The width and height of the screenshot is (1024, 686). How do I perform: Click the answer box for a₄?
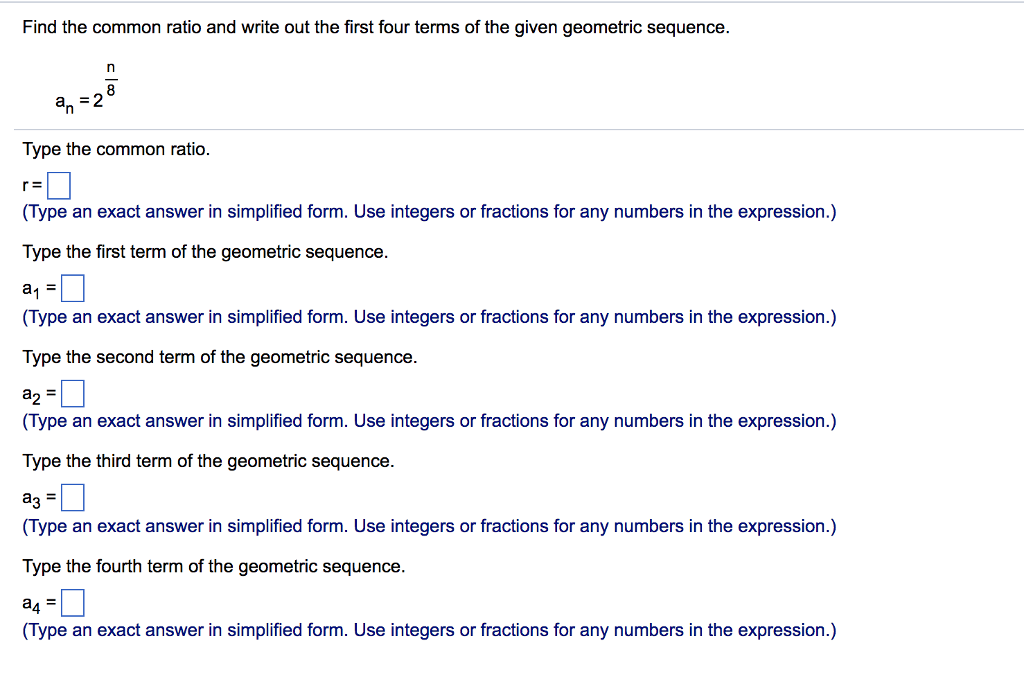pos(72,601)
